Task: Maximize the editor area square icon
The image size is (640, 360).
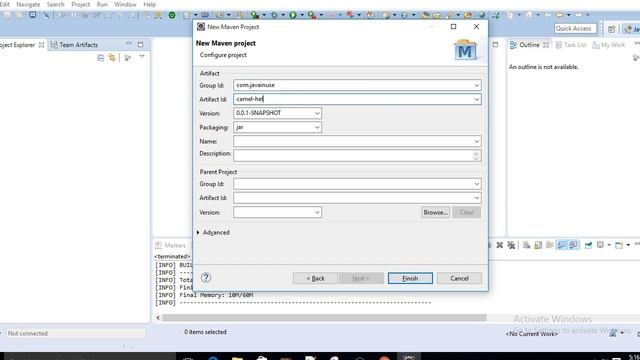Action: pyautogui.click(x=495, y=44)
